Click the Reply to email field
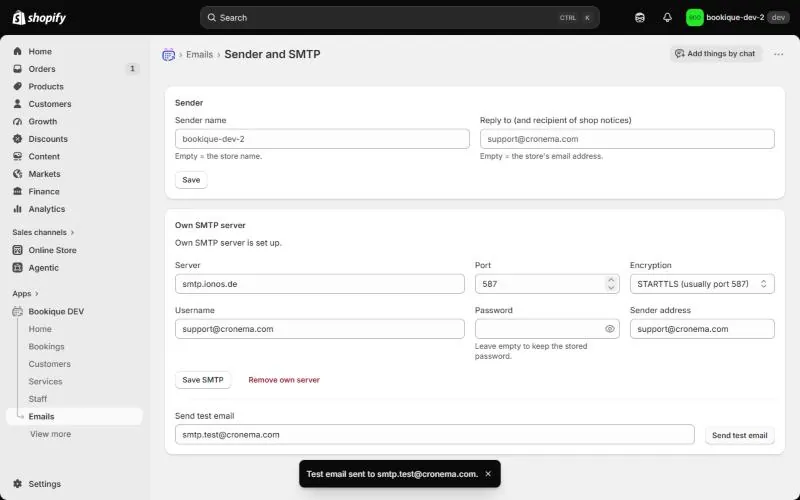Screen dimensions: 800x500 627,139
